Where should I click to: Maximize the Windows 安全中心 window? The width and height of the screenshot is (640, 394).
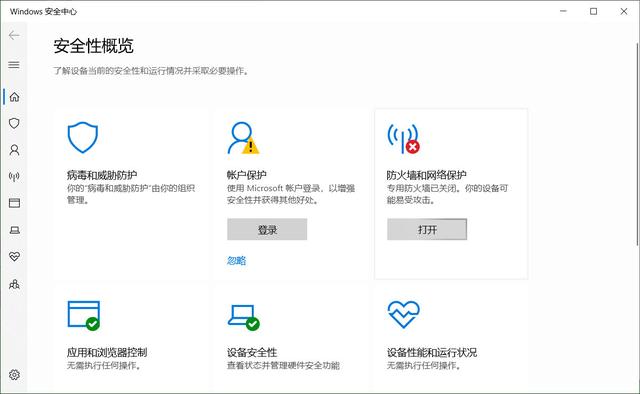[x=593, y=11]
